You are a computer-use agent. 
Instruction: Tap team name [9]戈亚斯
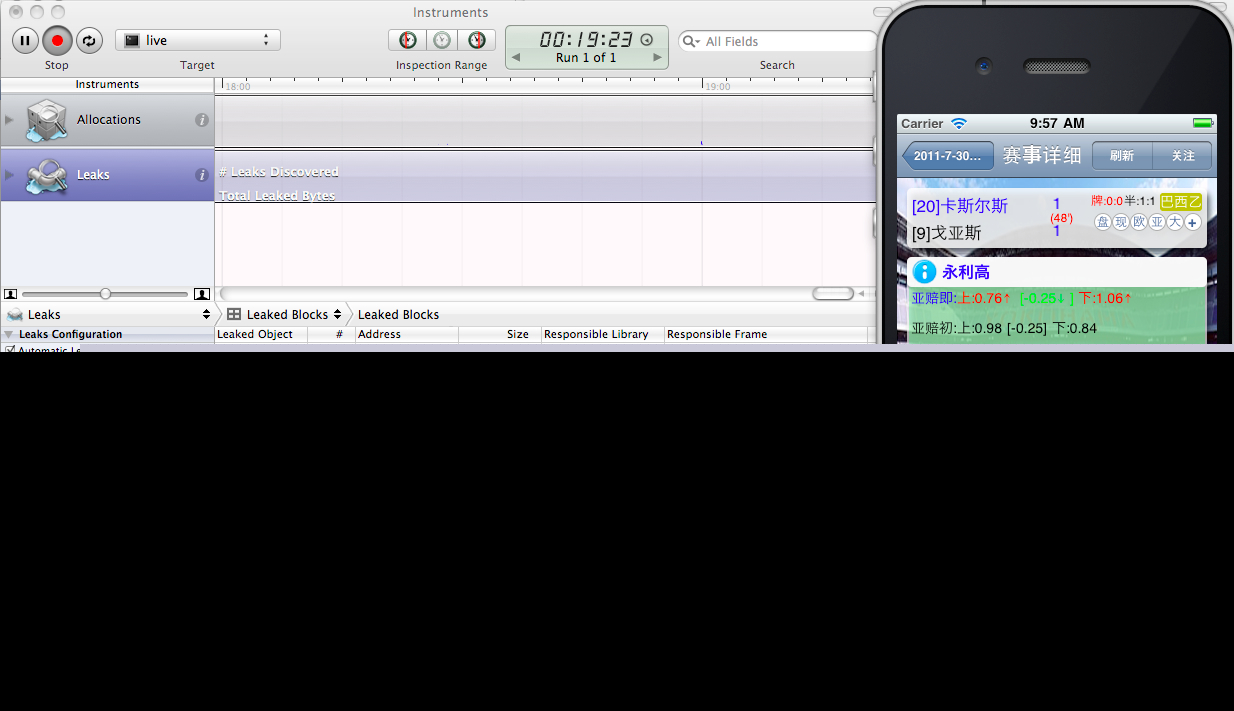point(947,233)
